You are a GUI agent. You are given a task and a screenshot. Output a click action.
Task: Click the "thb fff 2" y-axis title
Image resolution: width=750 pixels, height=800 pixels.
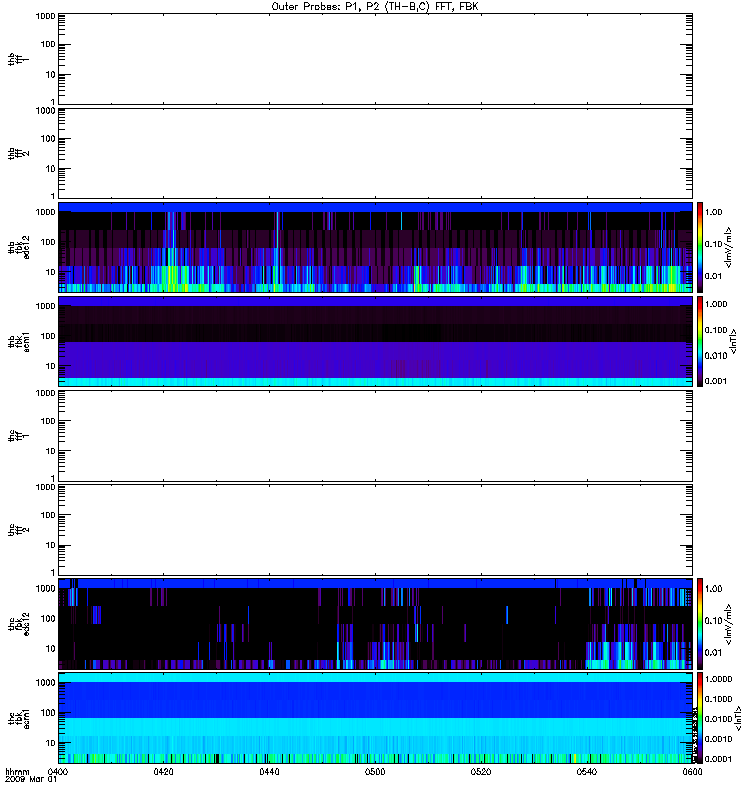[x=18, y=153]
